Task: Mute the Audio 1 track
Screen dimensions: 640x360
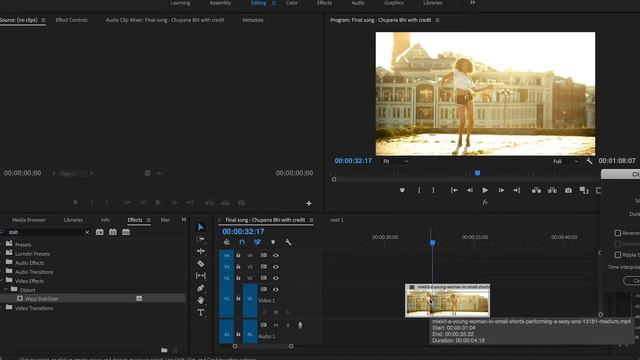Action: pyautogui.click(x=276, y=325)
